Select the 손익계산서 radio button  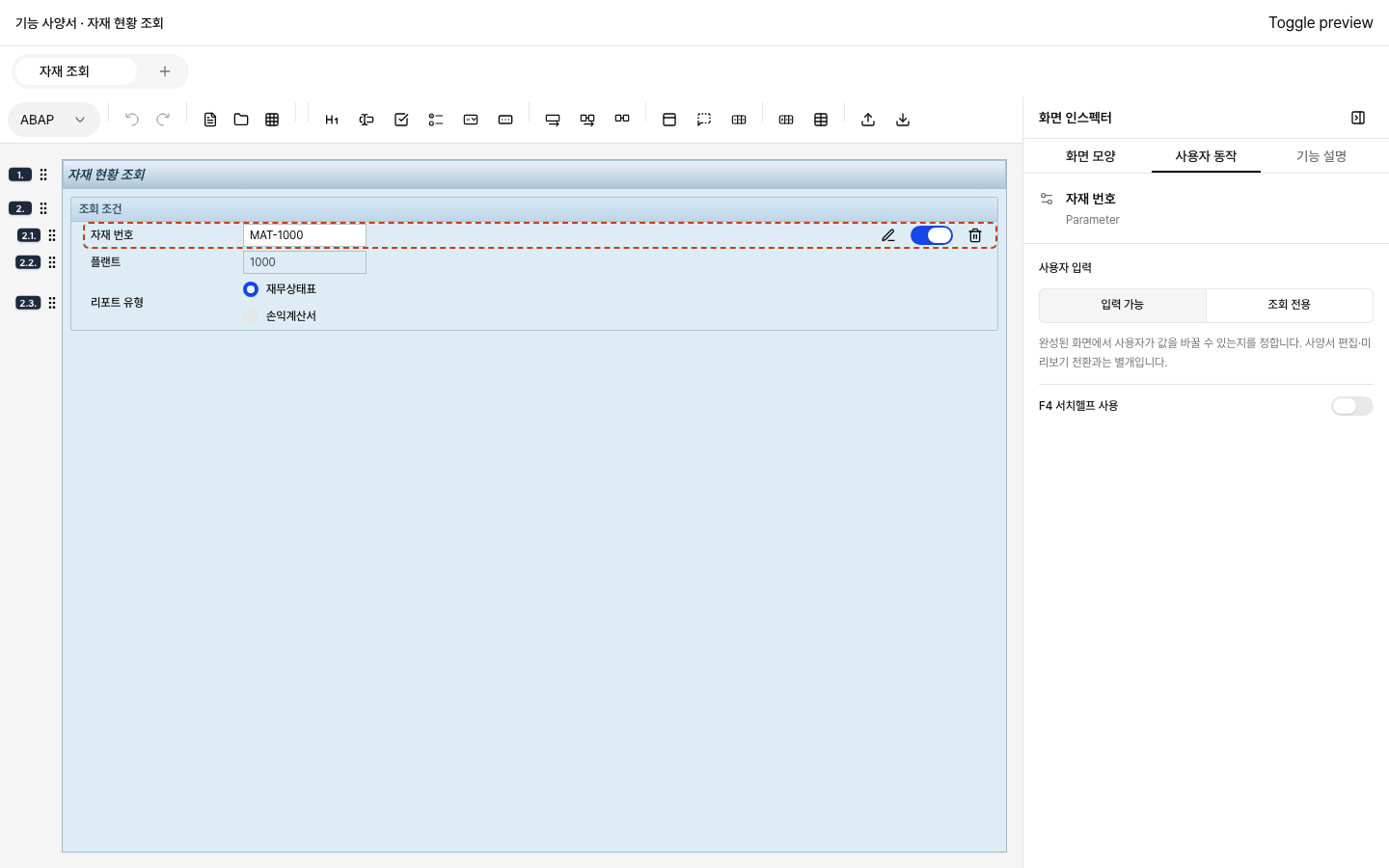251,316
